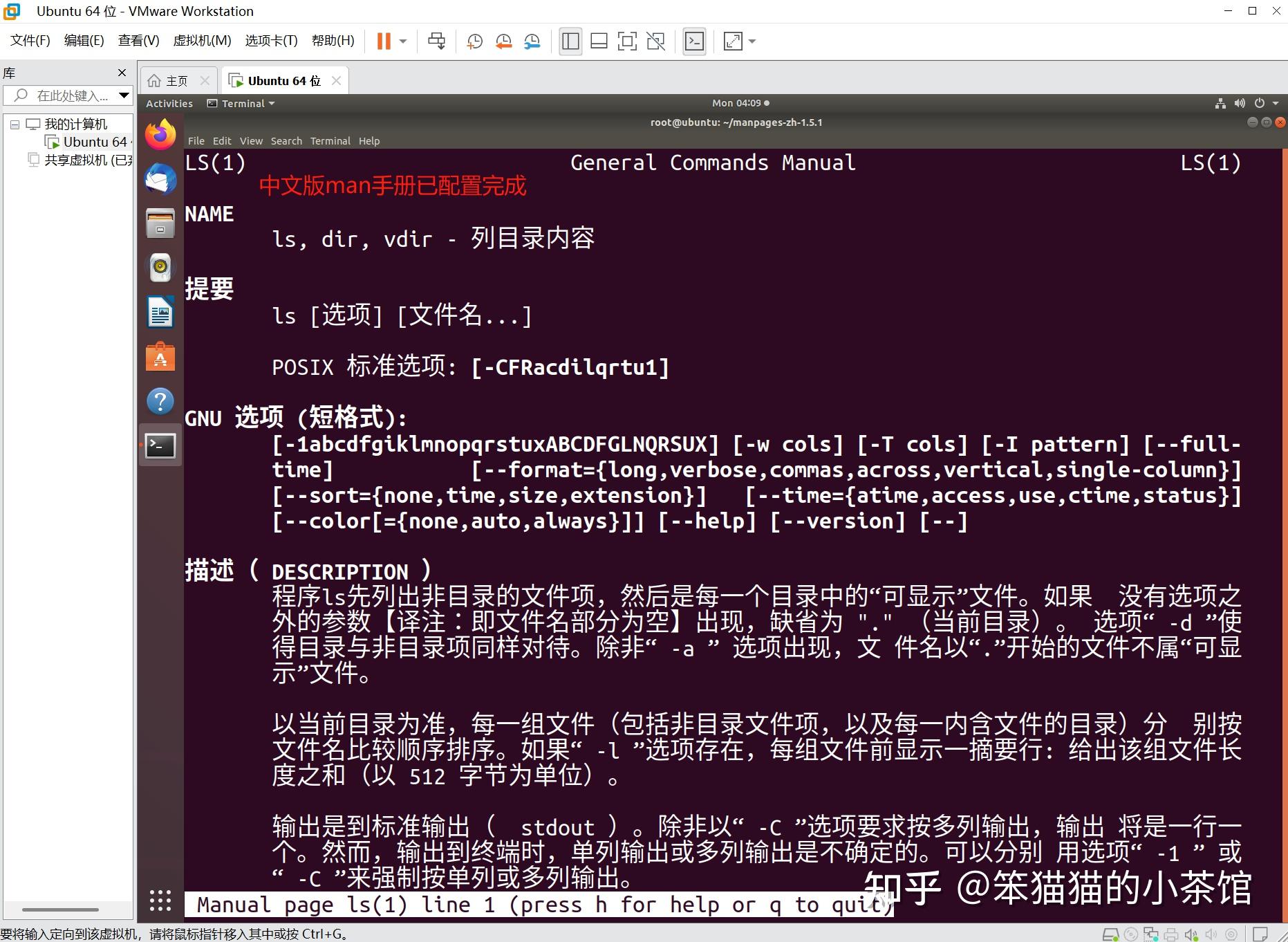Collapse the 我的计算机 tree node

tap(15, 124)
